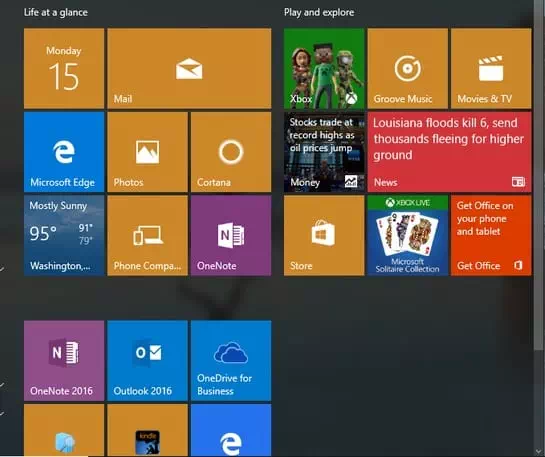
Task: Open the bottom blue Edge tile
Action: tap(231, 430)
